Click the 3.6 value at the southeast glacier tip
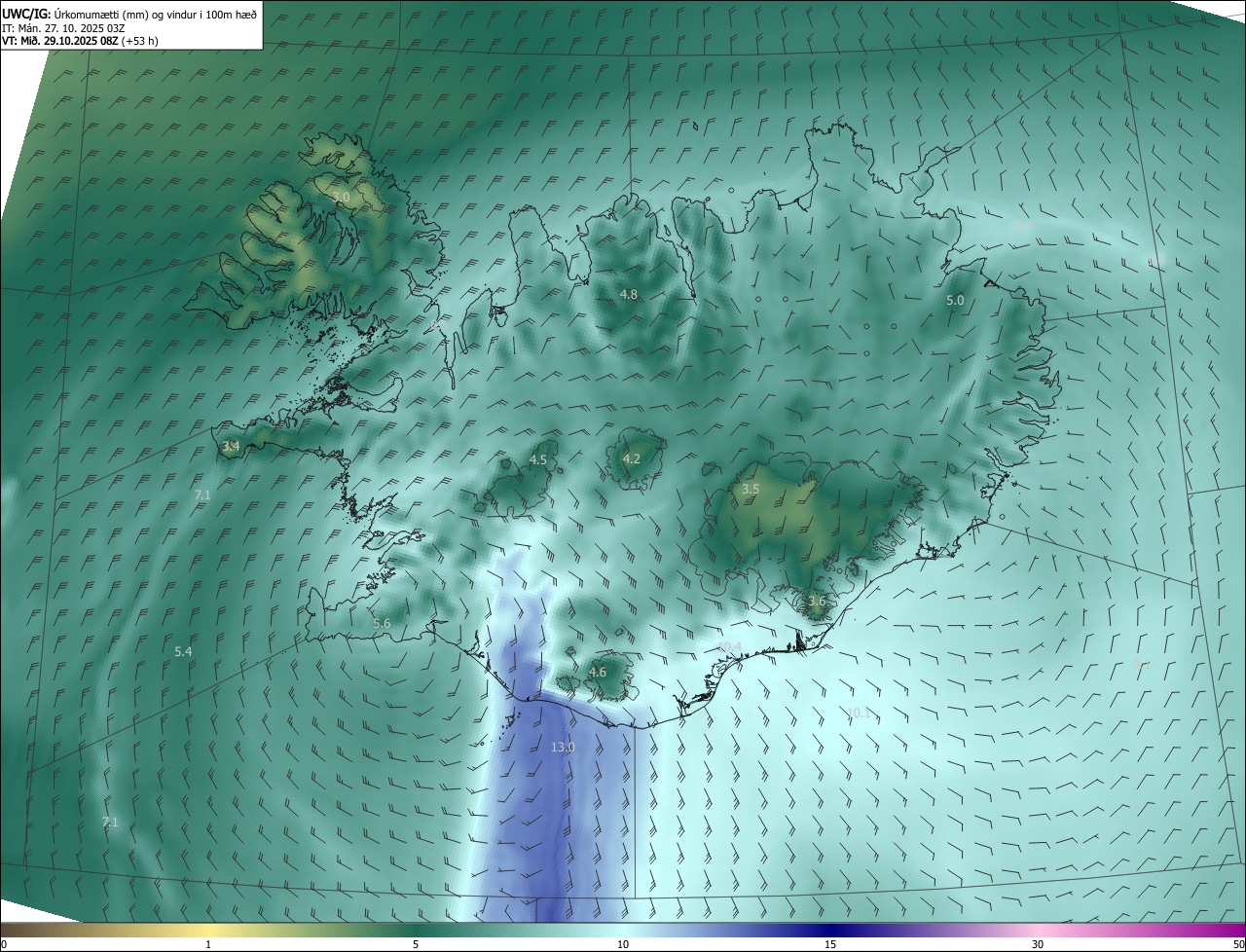The height and width of the screenshot is (952, 1246). pyautogui.click(x=817, y=602)
